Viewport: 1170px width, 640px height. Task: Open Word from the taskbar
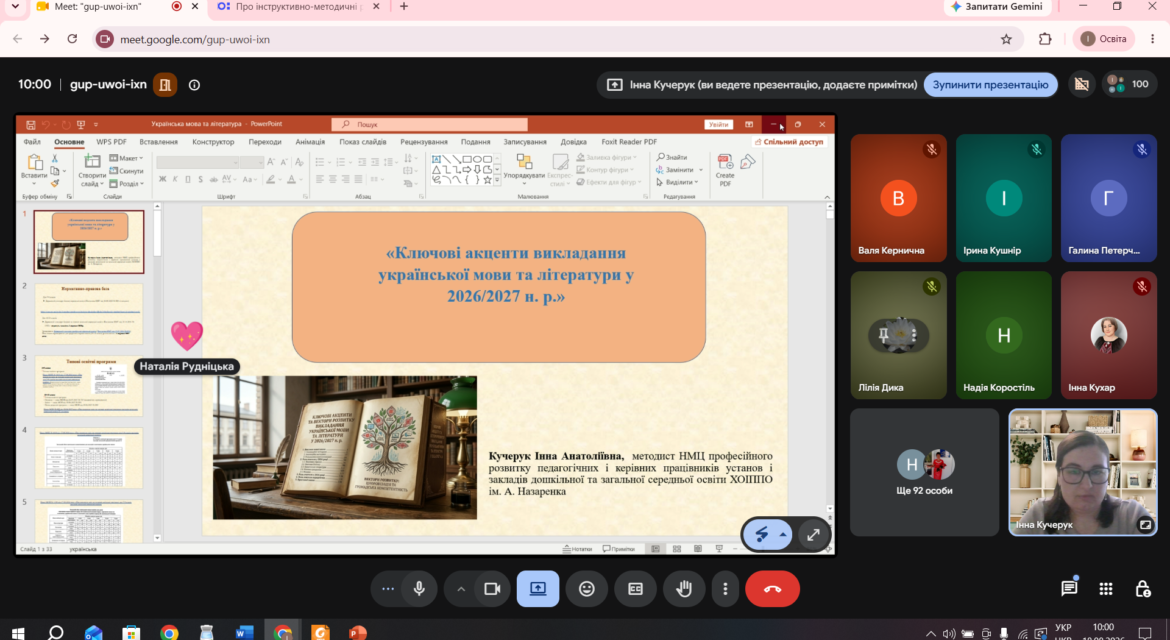click(245, 633)
